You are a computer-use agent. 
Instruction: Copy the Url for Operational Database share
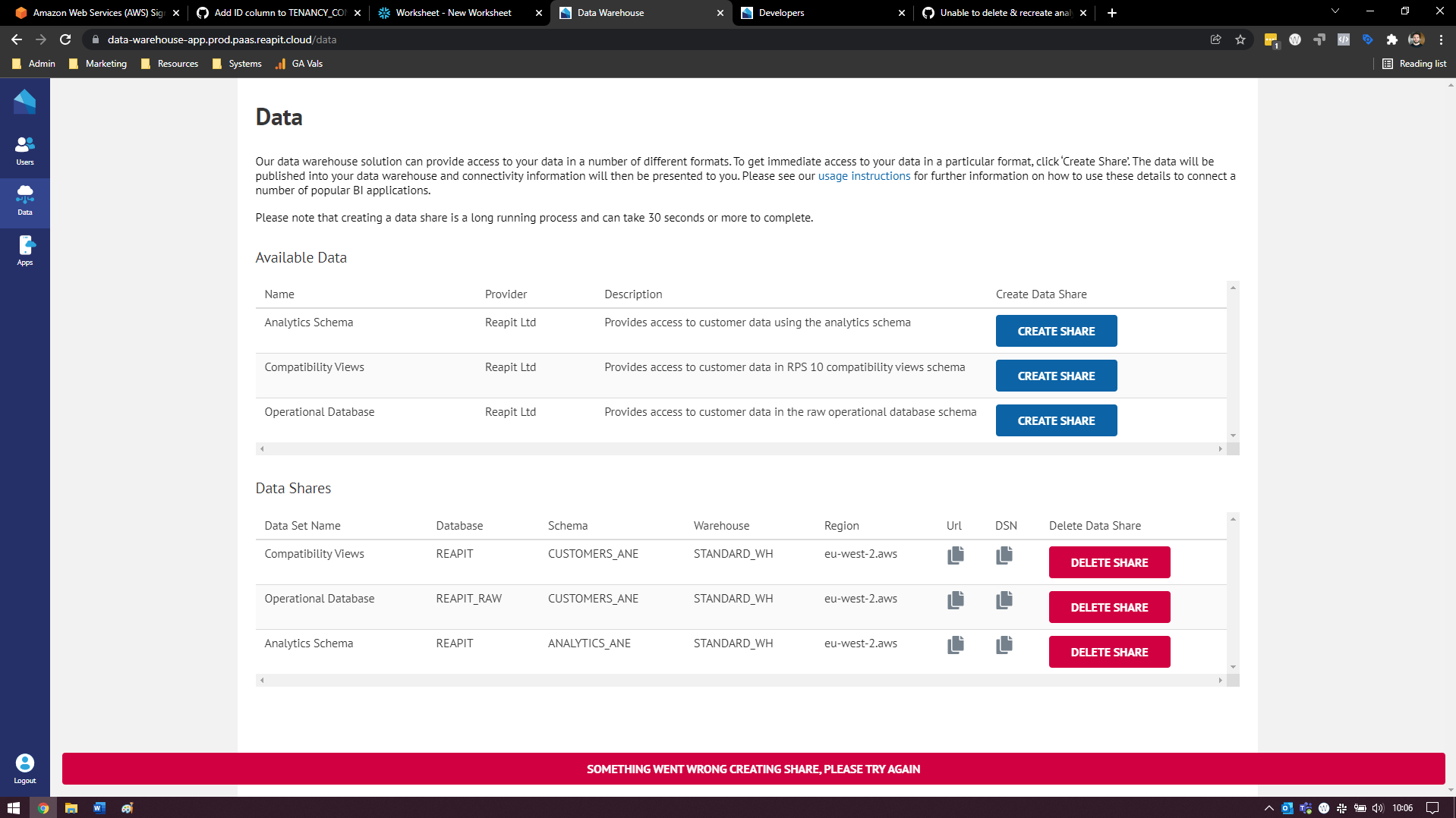pyautogui.click(x=955, y=599)
